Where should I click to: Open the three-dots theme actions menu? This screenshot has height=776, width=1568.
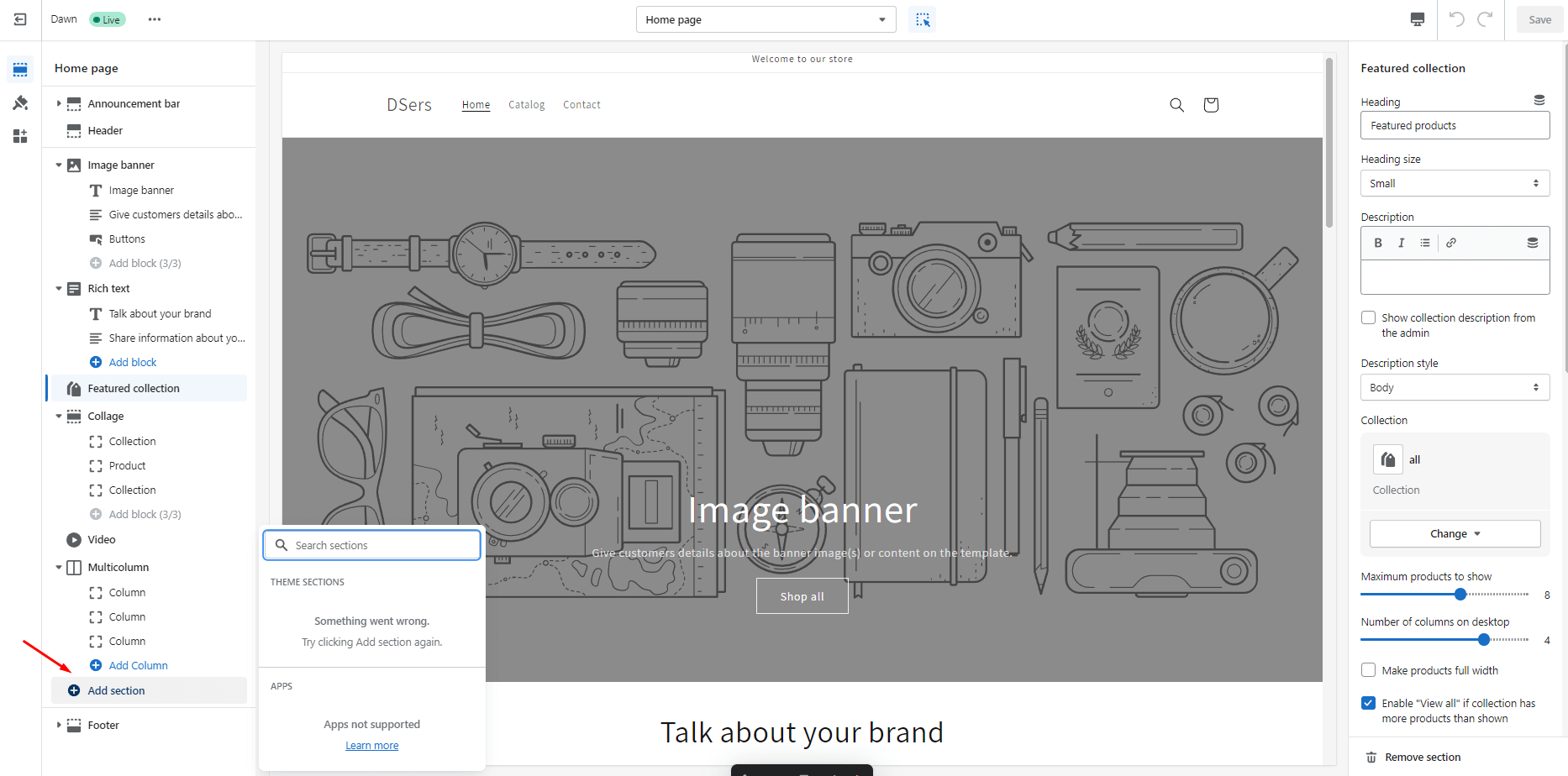coord(155,19)
